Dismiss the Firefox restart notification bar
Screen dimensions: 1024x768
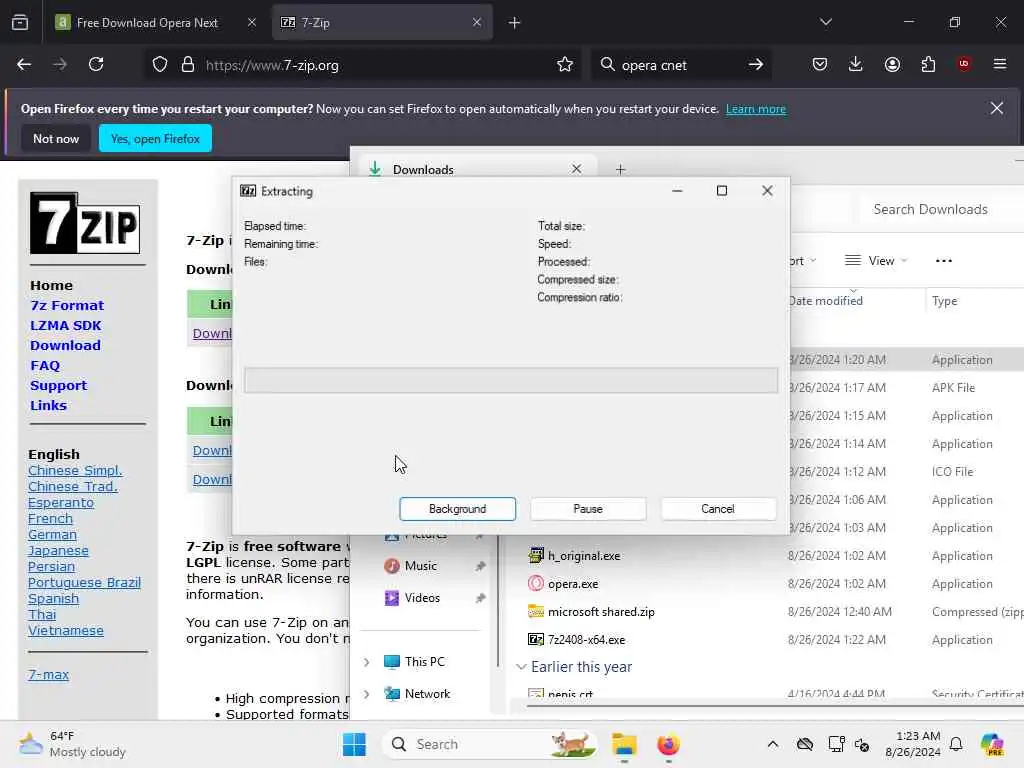(997, 108)
